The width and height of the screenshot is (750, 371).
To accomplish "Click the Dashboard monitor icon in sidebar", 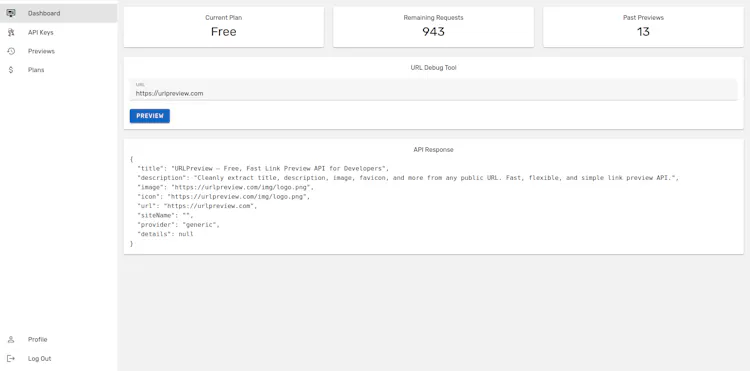I will [11, 13].
